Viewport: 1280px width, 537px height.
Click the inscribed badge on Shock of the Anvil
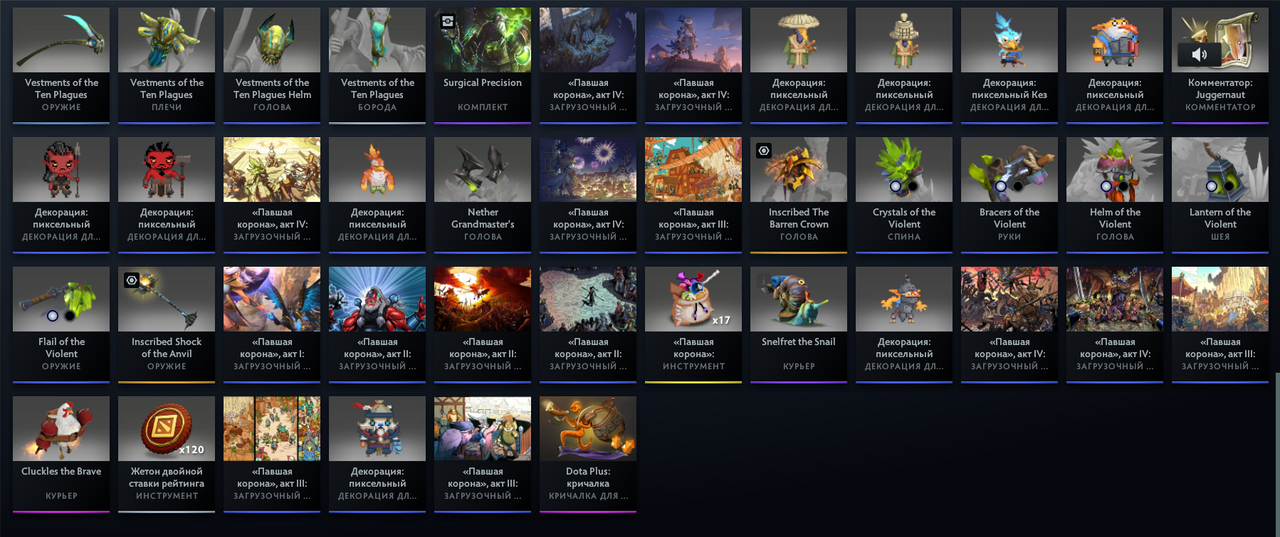click(x=130, y=280)
